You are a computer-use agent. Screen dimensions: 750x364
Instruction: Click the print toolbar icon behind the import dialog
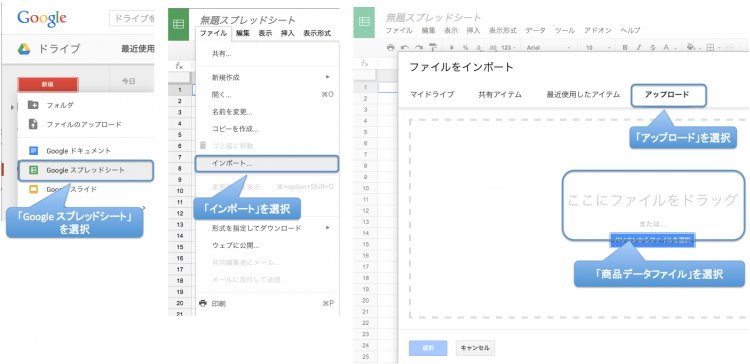click(x=391, y=47)
